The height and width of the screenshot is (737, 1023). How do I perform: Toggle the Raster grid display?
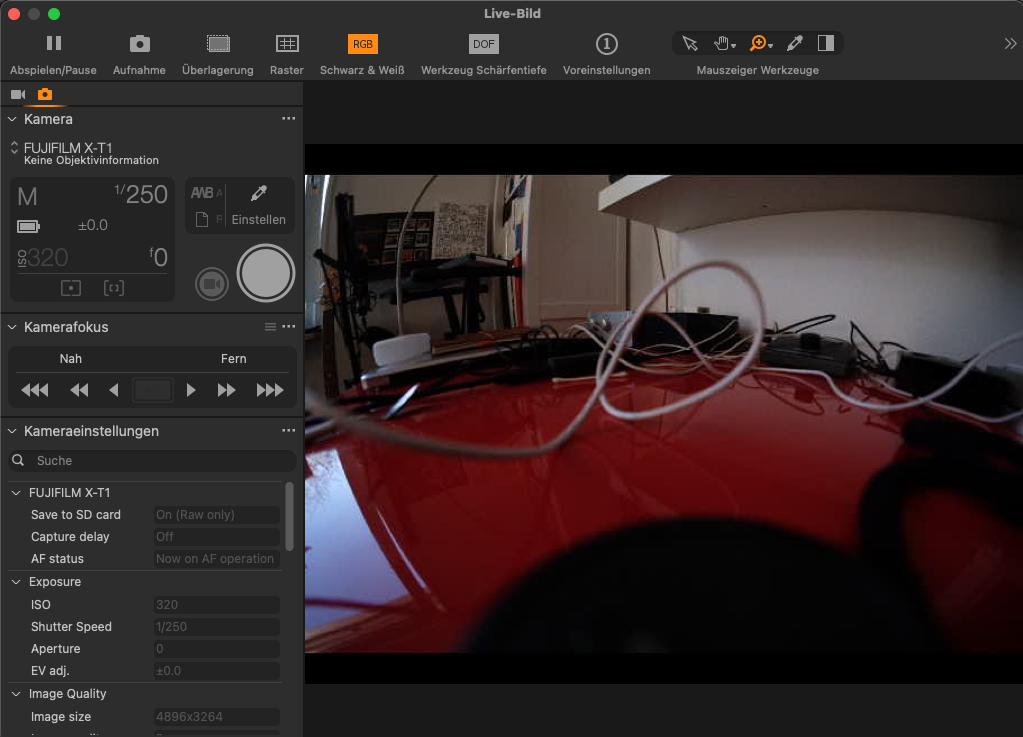tap(287, 44)
